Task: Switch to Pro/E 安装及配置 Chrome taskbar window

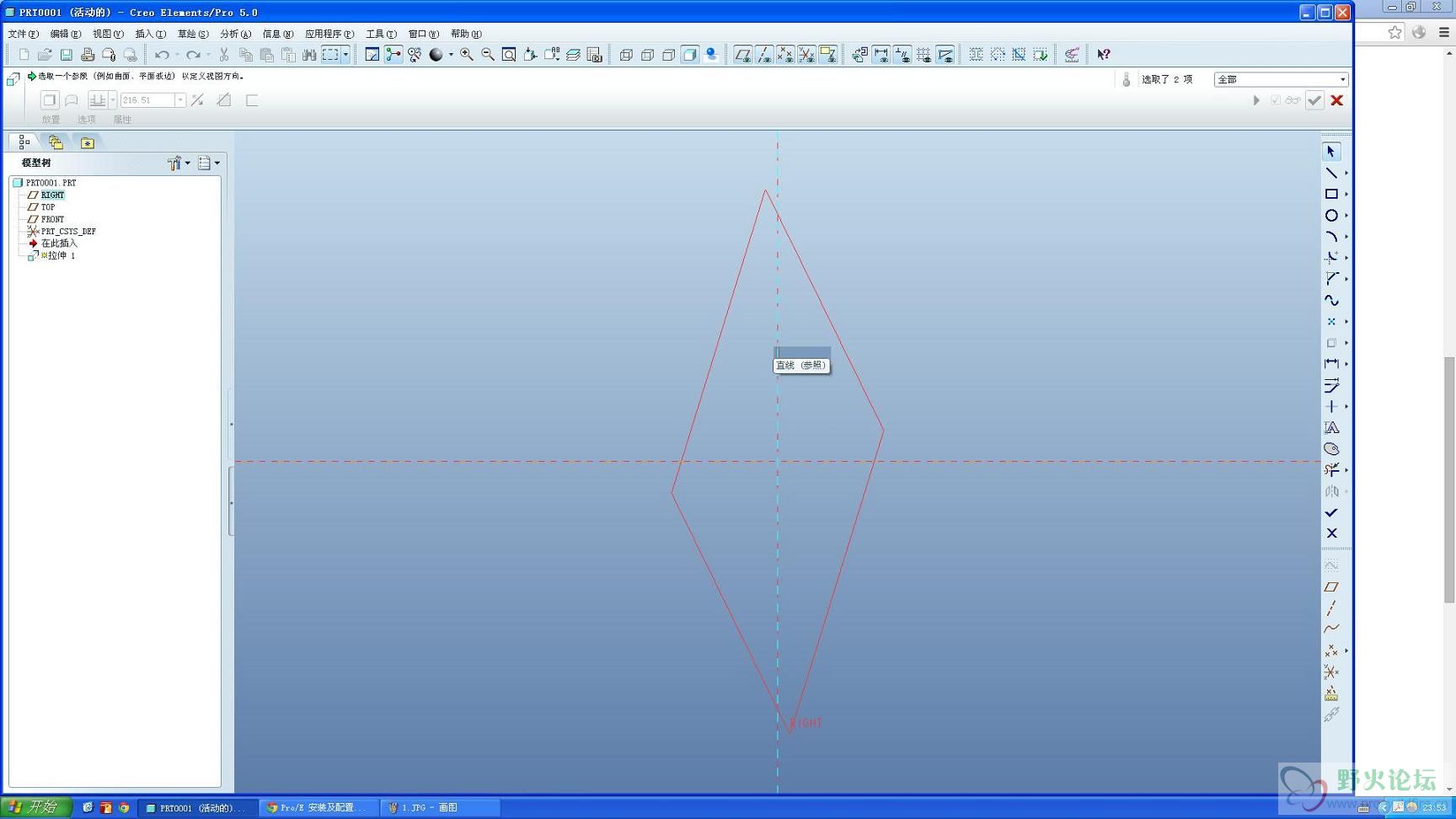Action: [x=318, y=807]
